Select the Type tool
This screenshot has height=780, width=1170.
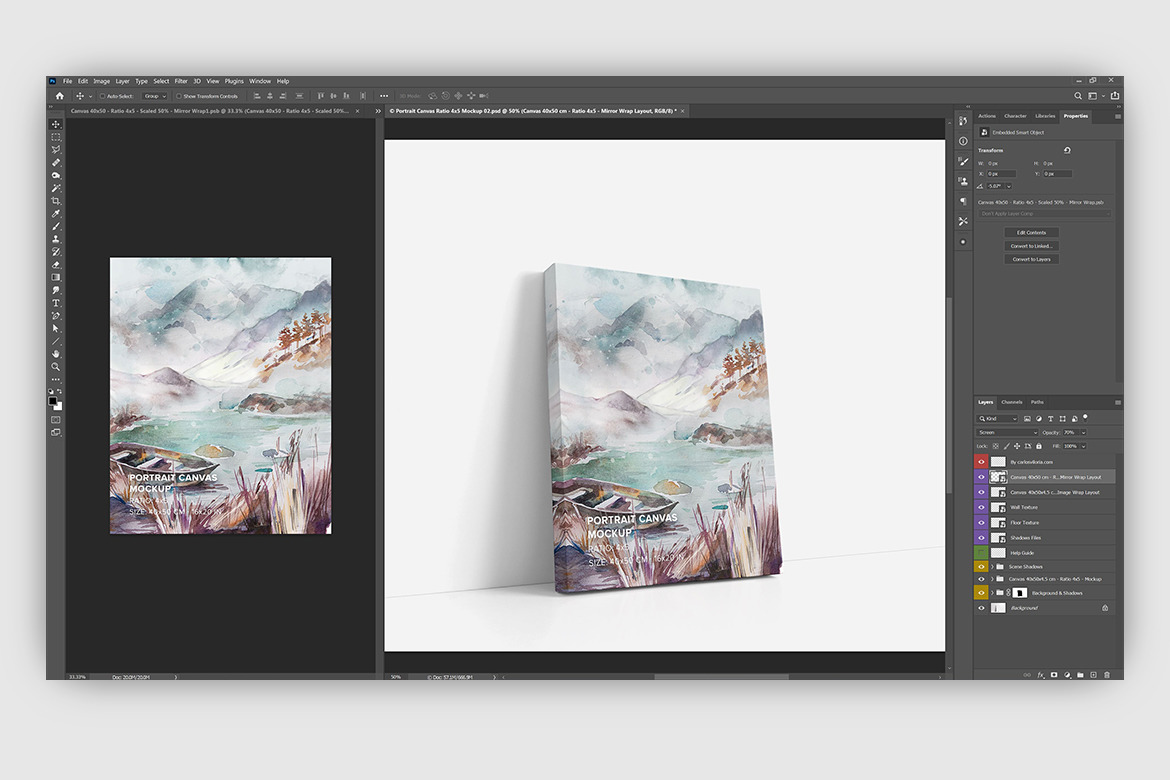pyautogui.click(x=56, y=303)
